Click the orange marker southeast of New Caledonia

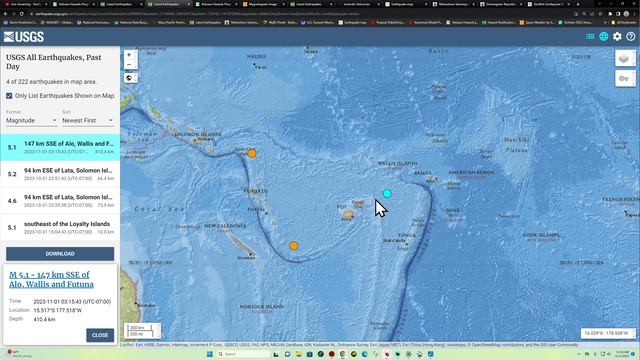(293, 246)
